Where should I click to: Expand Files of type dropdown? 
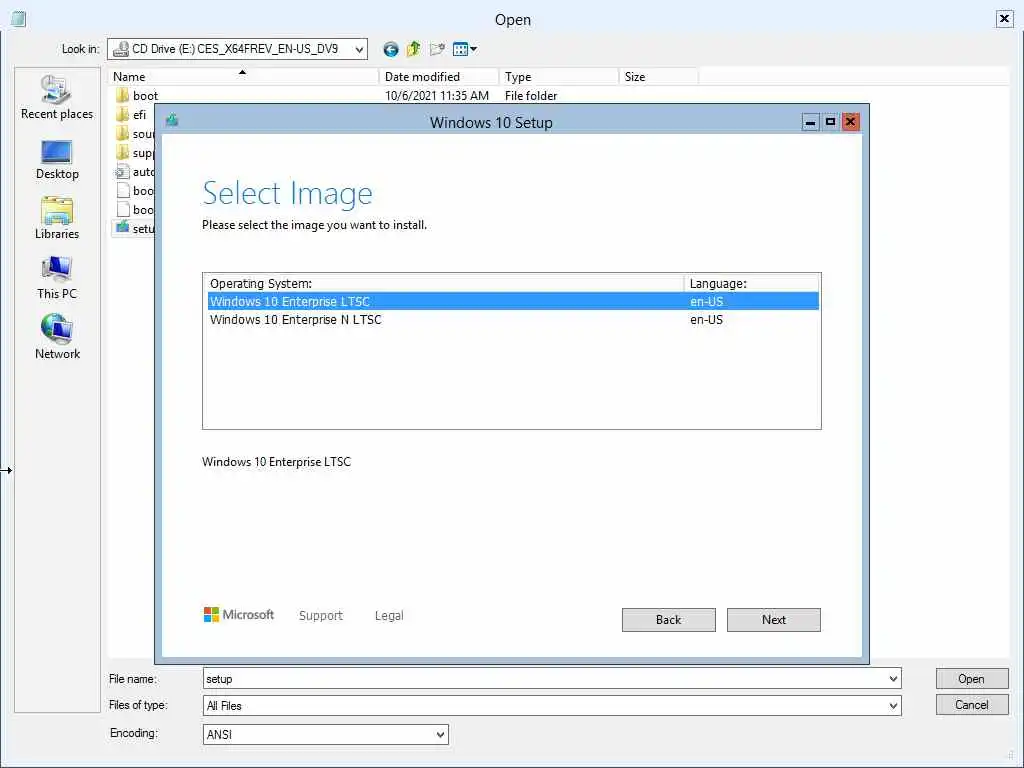[x=893, y=705]
